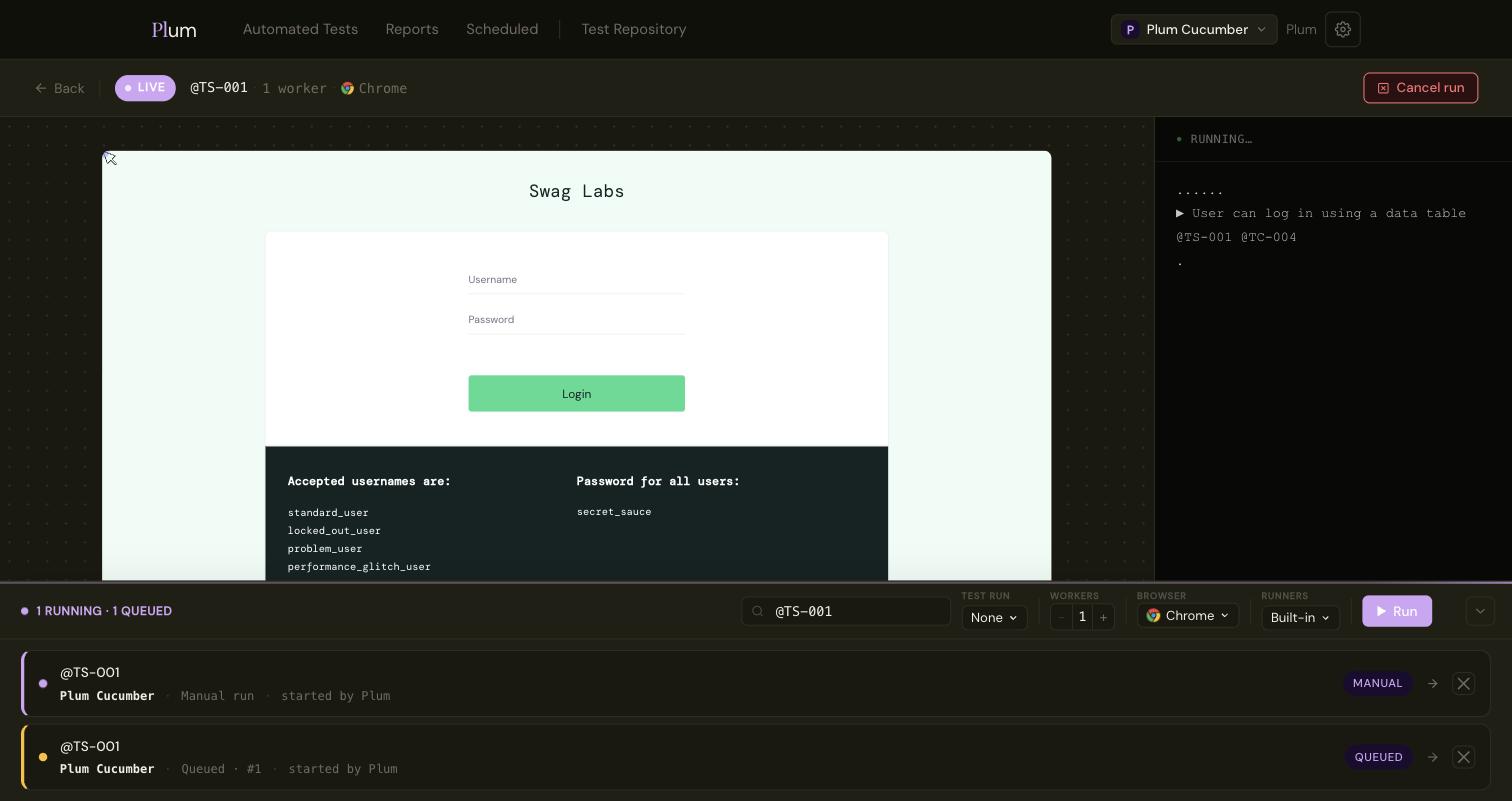1512x801 pixels.
Task: Open the queued run arrow icon
Action: 1433,757
